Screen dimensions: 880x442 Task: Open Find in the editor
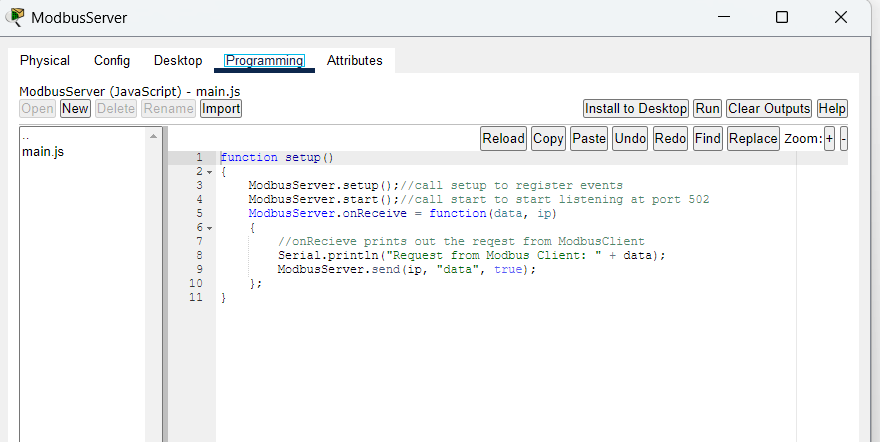pos(708,139)
